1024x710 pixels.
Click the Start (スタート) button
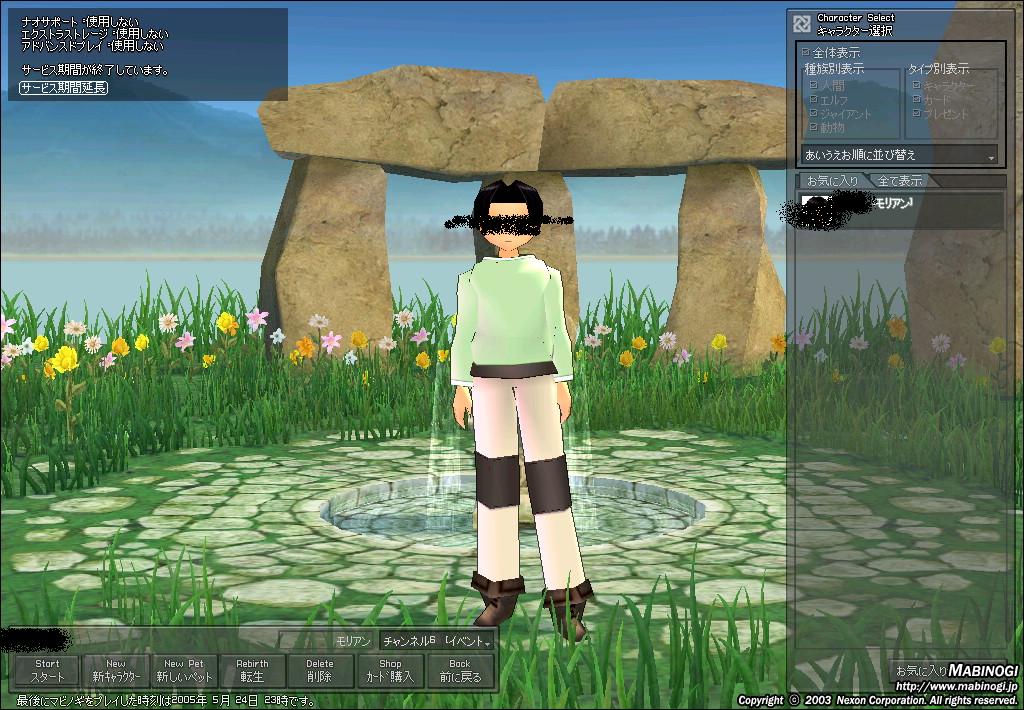(47, 670)
